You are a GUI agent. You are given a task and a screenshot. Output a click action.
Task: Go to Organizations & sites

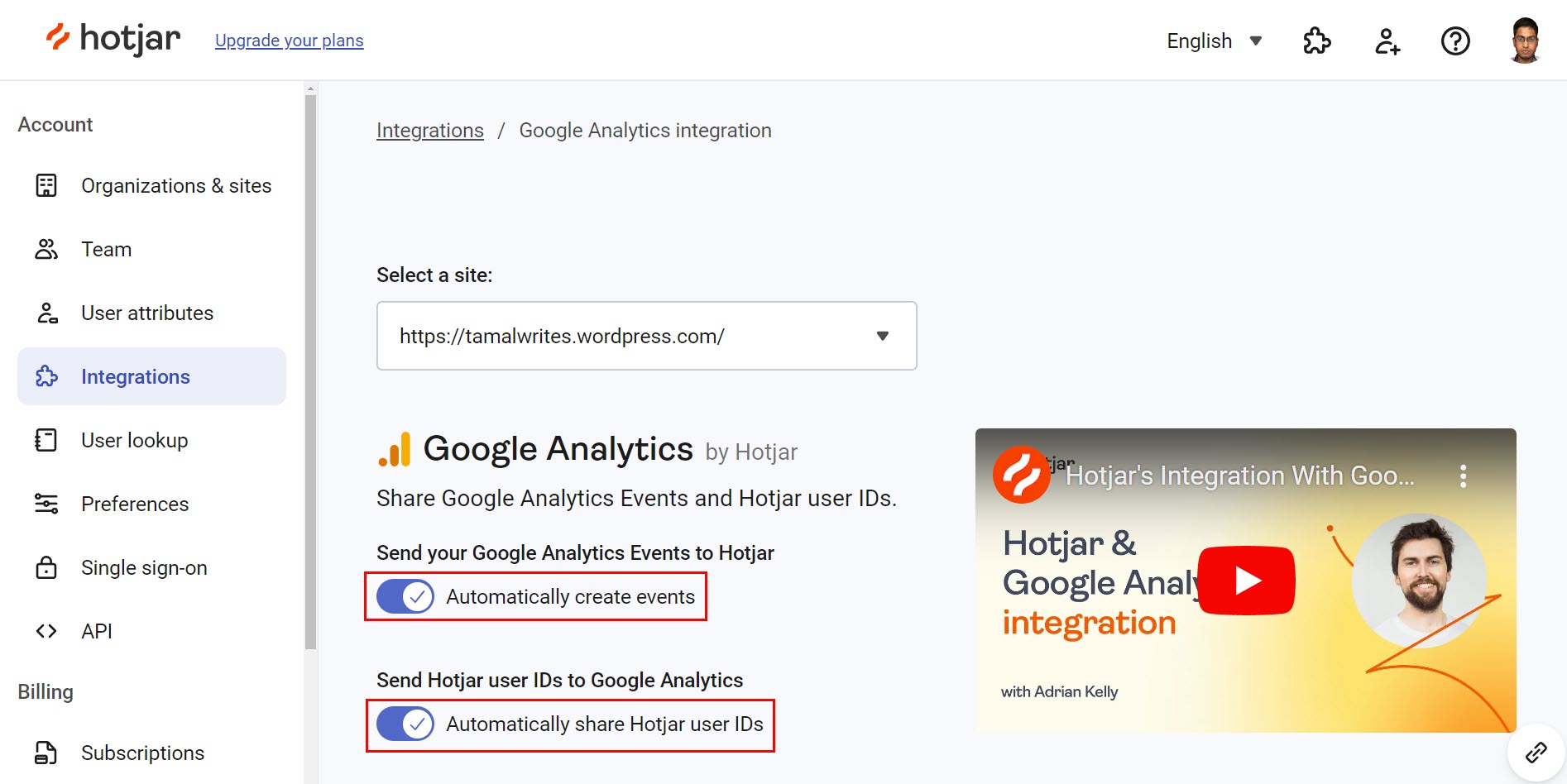(152, 185)
